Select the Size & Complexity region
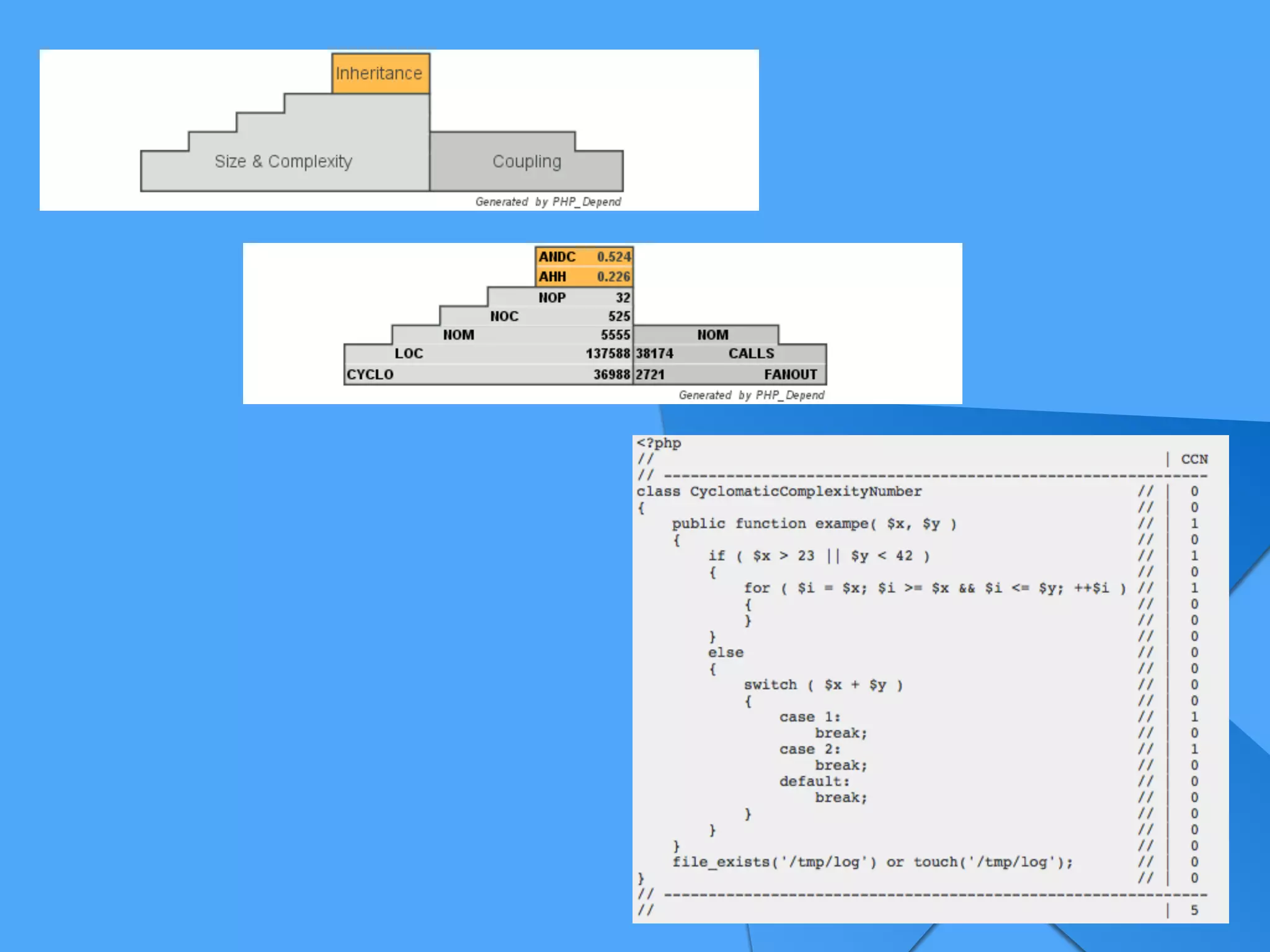1270x952 pixels. coord(283,161)
